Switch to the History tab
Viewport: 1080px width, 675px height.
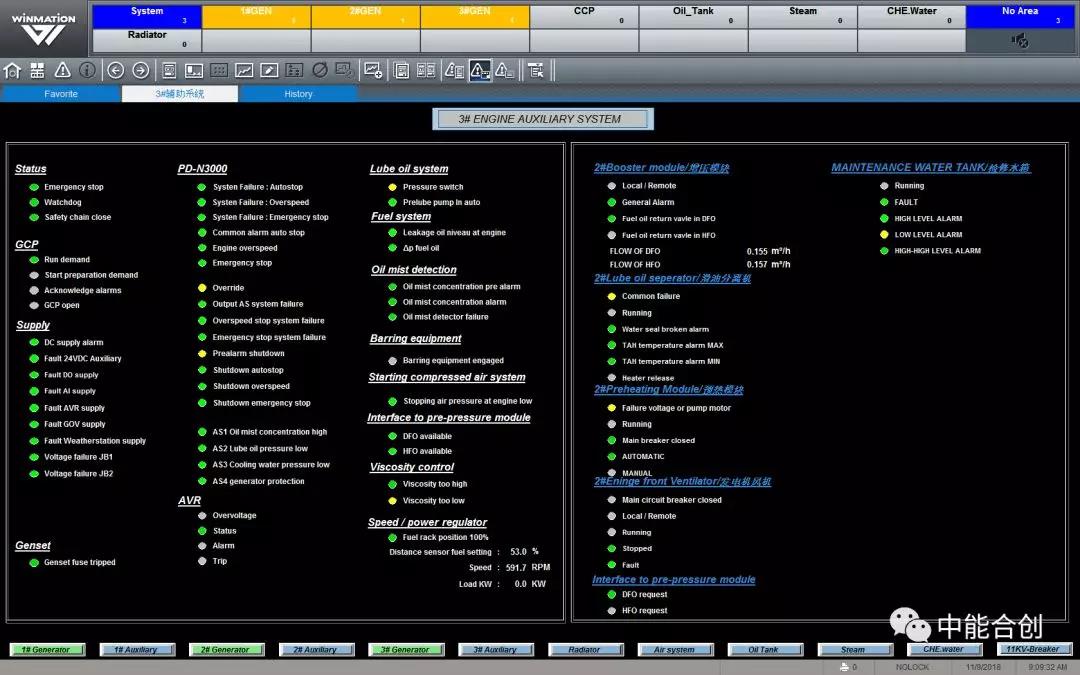coord(298,94)
